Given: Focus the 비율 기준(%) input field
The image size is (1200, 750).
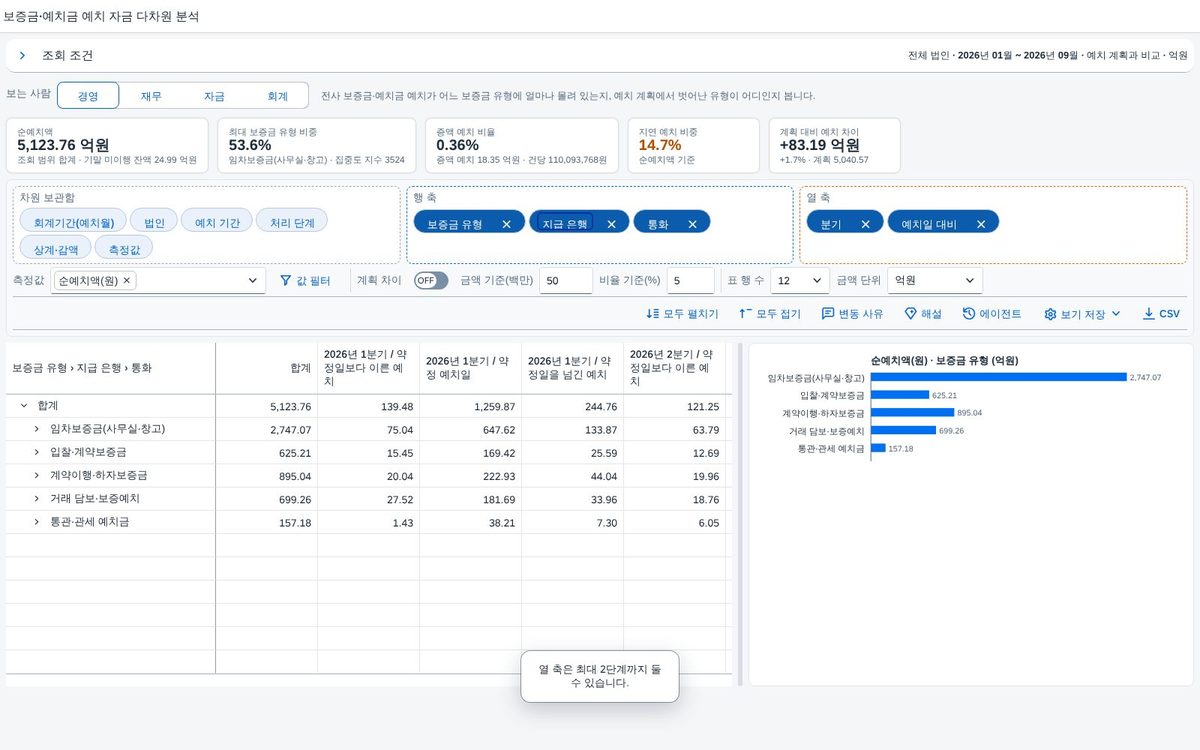Looking at the screenshot, I should [x=691, y=281].
